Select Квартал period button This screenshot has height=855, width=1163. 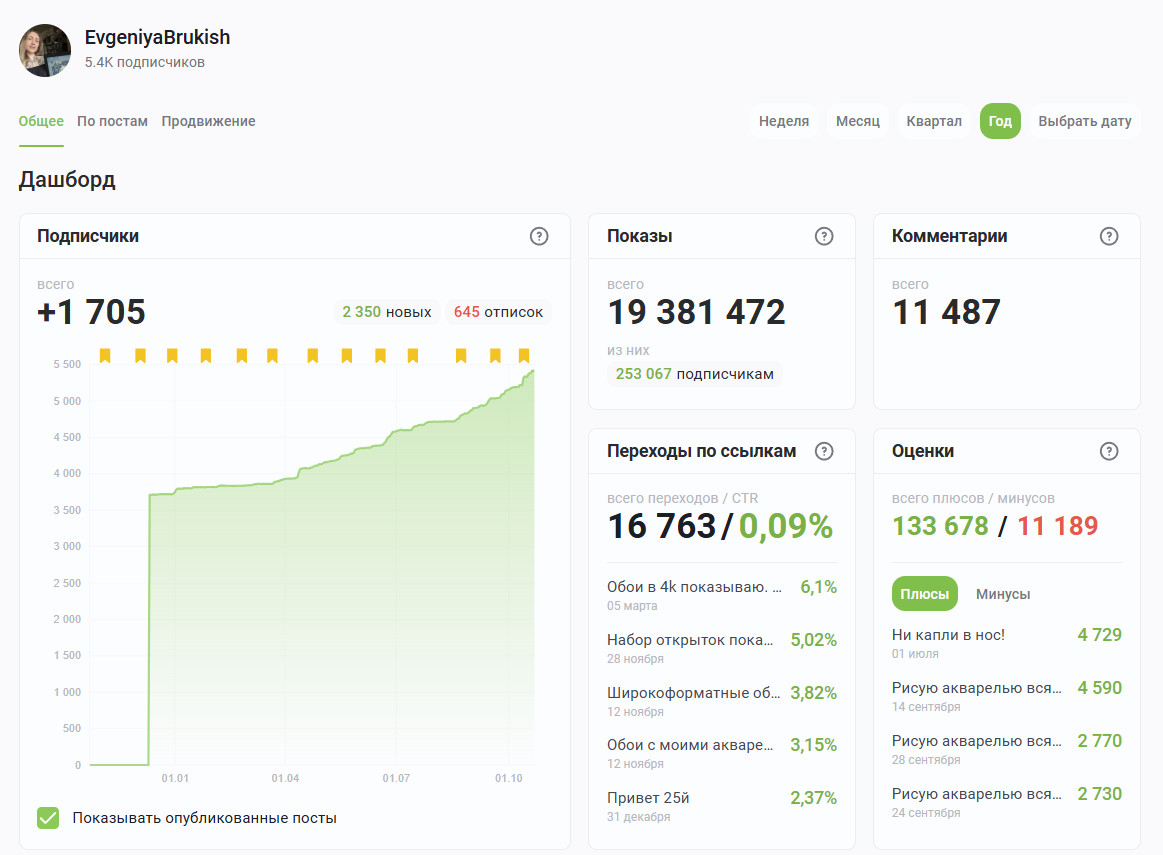(x=934, y=121)
